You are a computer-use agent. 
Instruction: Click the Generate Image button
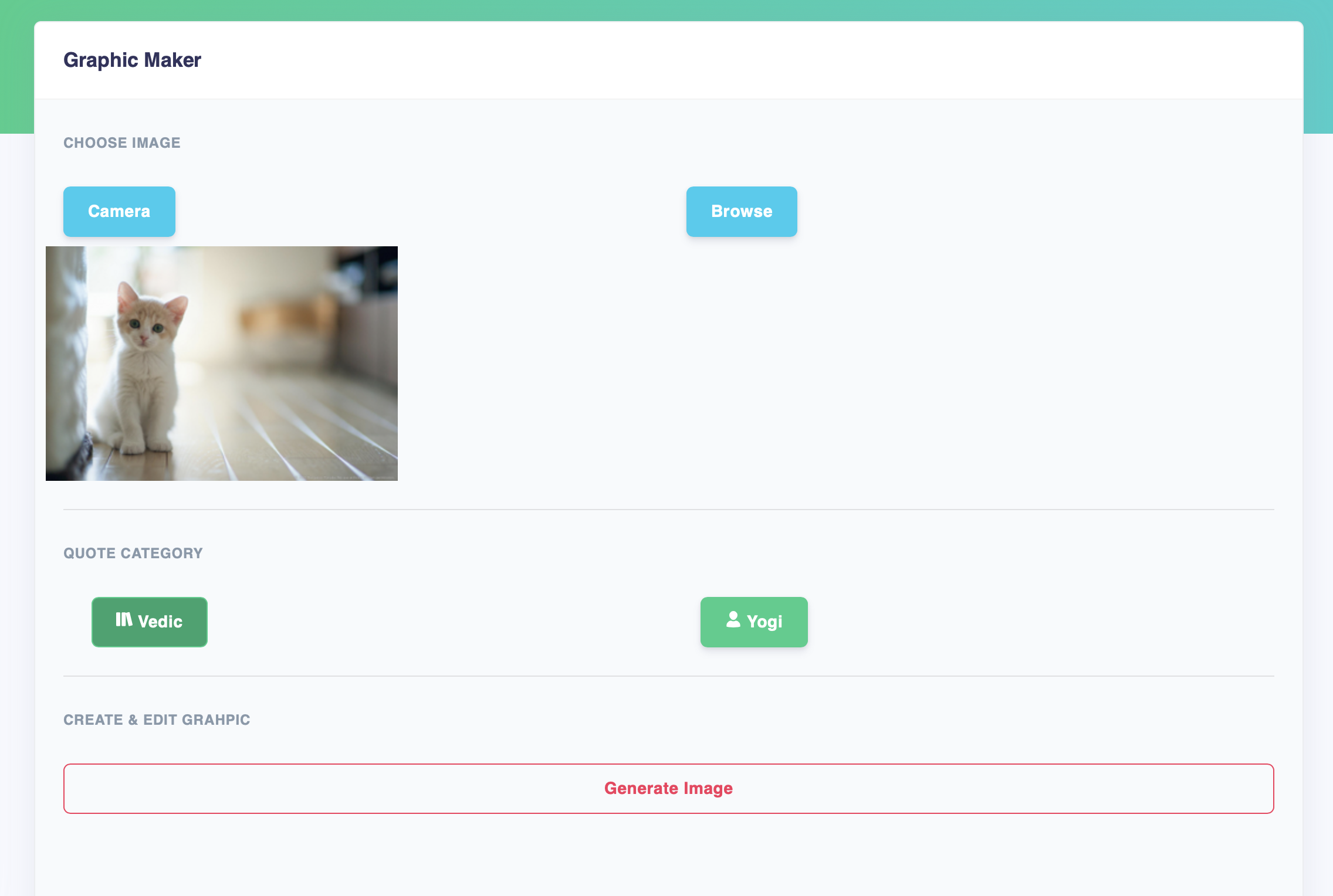click(x=668, y=789)
